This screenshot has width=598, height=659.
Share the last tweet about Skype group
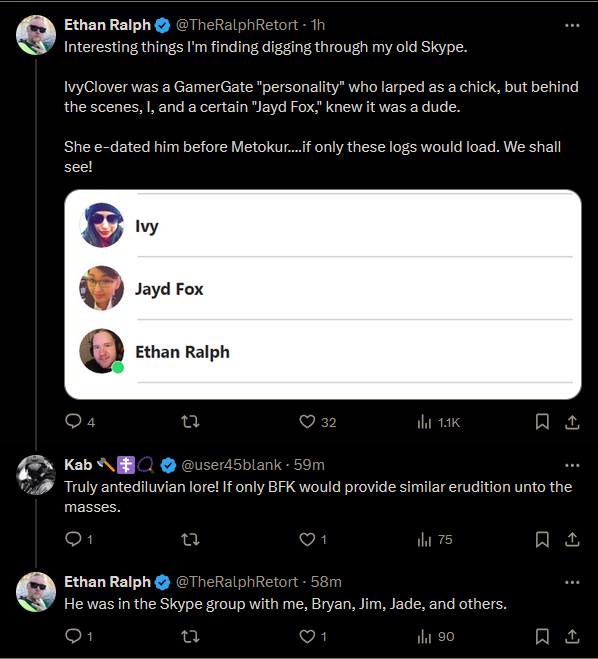click(572, 636)
